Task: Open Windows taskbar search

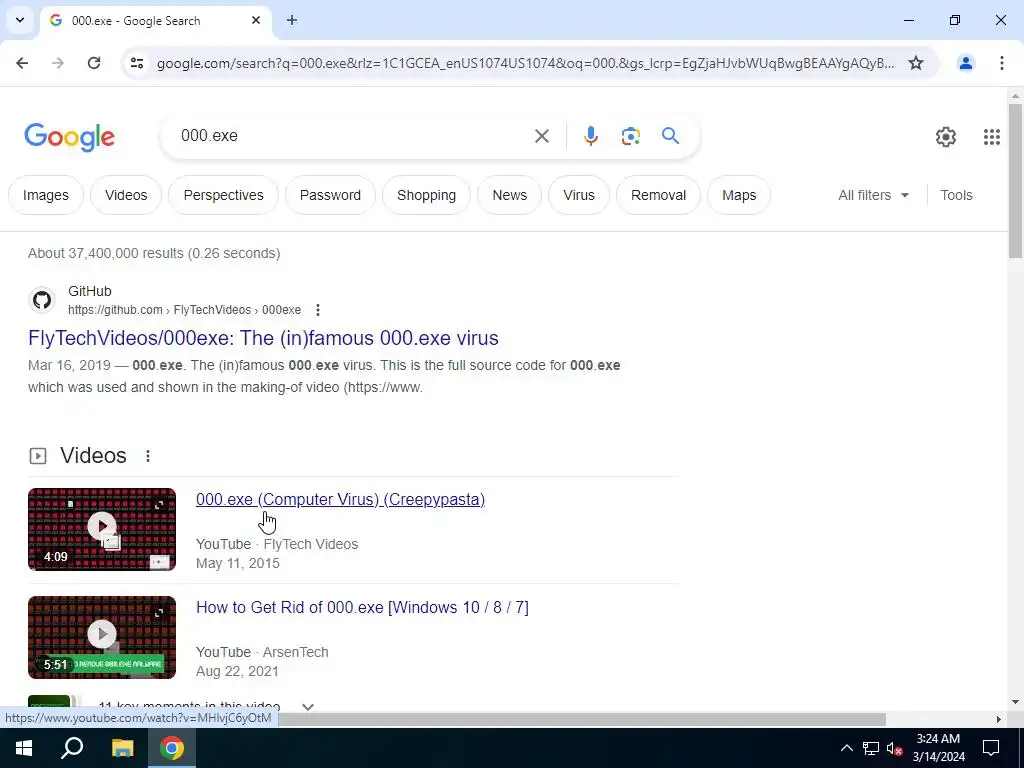Action: pos(72,748)
